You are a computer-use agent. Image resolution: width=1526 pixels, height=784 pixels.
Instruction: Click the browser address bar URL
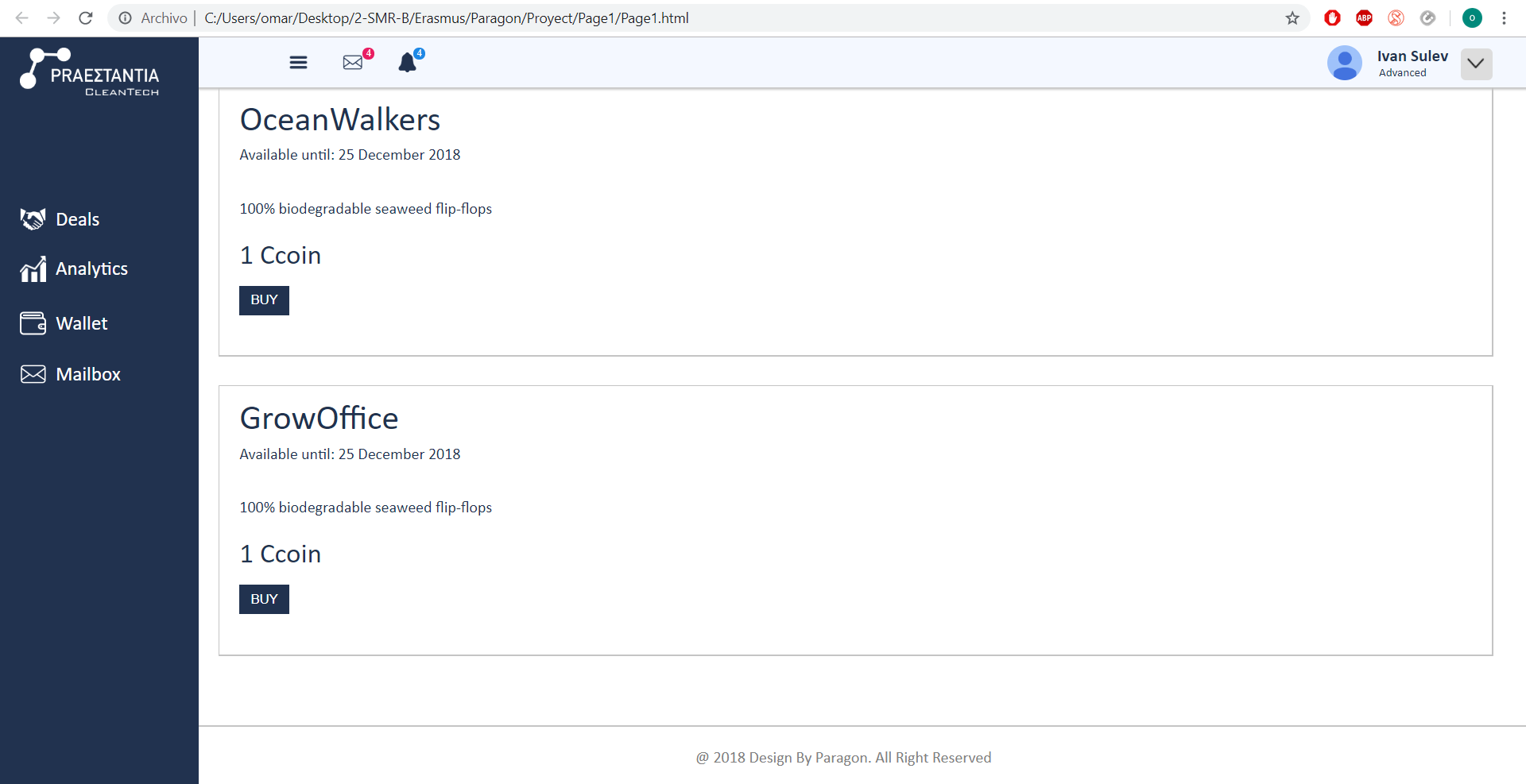[x=446, y=18]
